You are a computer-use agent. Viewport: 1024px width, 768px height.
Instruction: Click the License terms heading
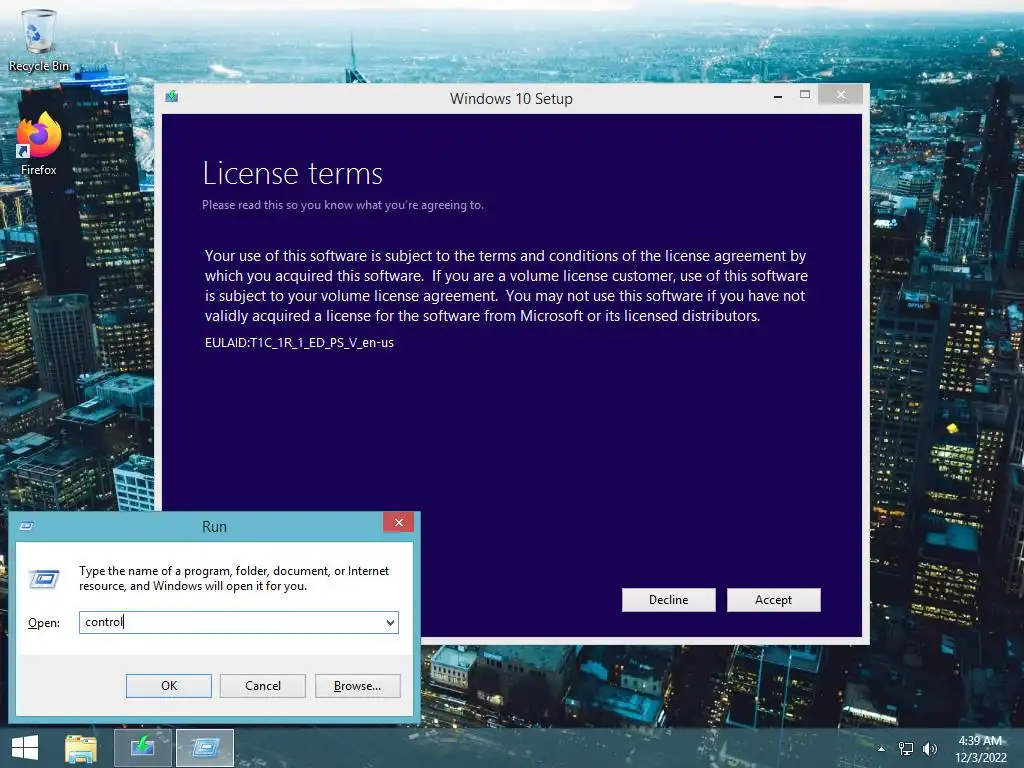[293, 173]
